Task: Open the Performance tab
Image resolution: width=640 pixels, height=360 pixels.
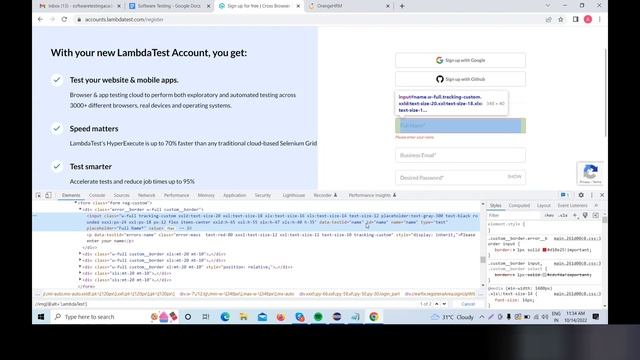Action: click(176, 195)
